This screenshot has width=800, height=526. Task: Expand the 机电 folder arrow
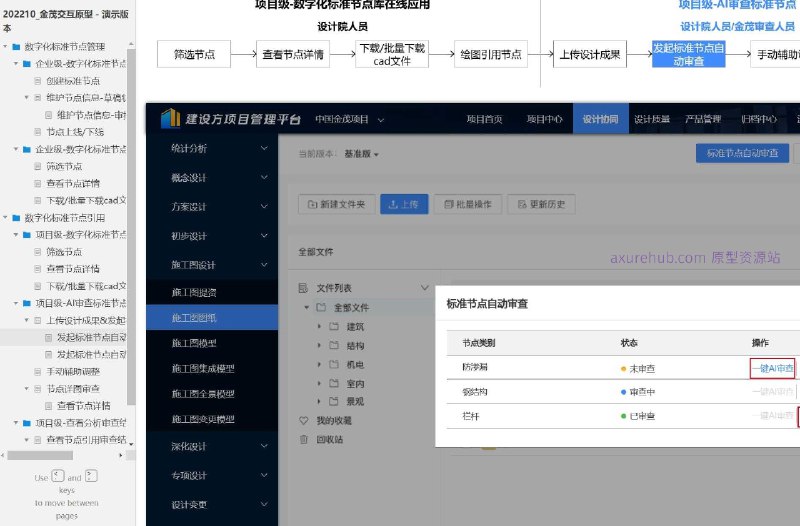coord(319,364)
